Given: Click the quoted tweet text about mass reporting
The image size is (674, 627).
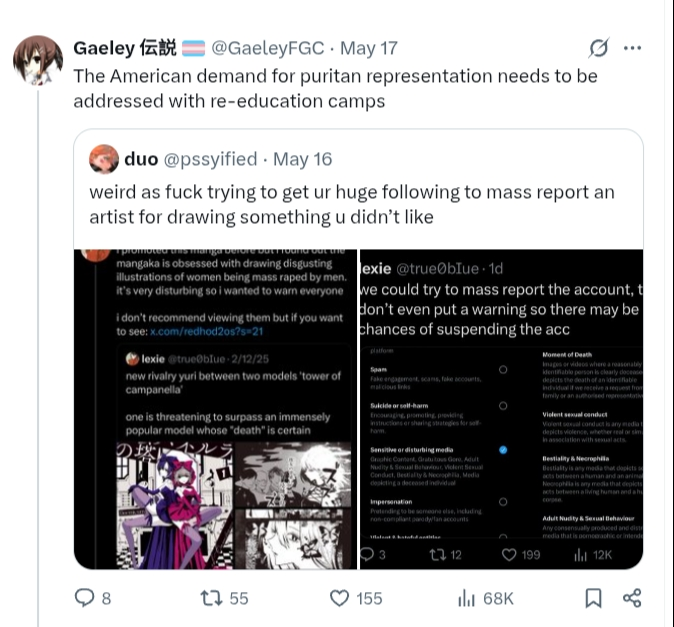Looking at the screenshot, I should (351, 204).
